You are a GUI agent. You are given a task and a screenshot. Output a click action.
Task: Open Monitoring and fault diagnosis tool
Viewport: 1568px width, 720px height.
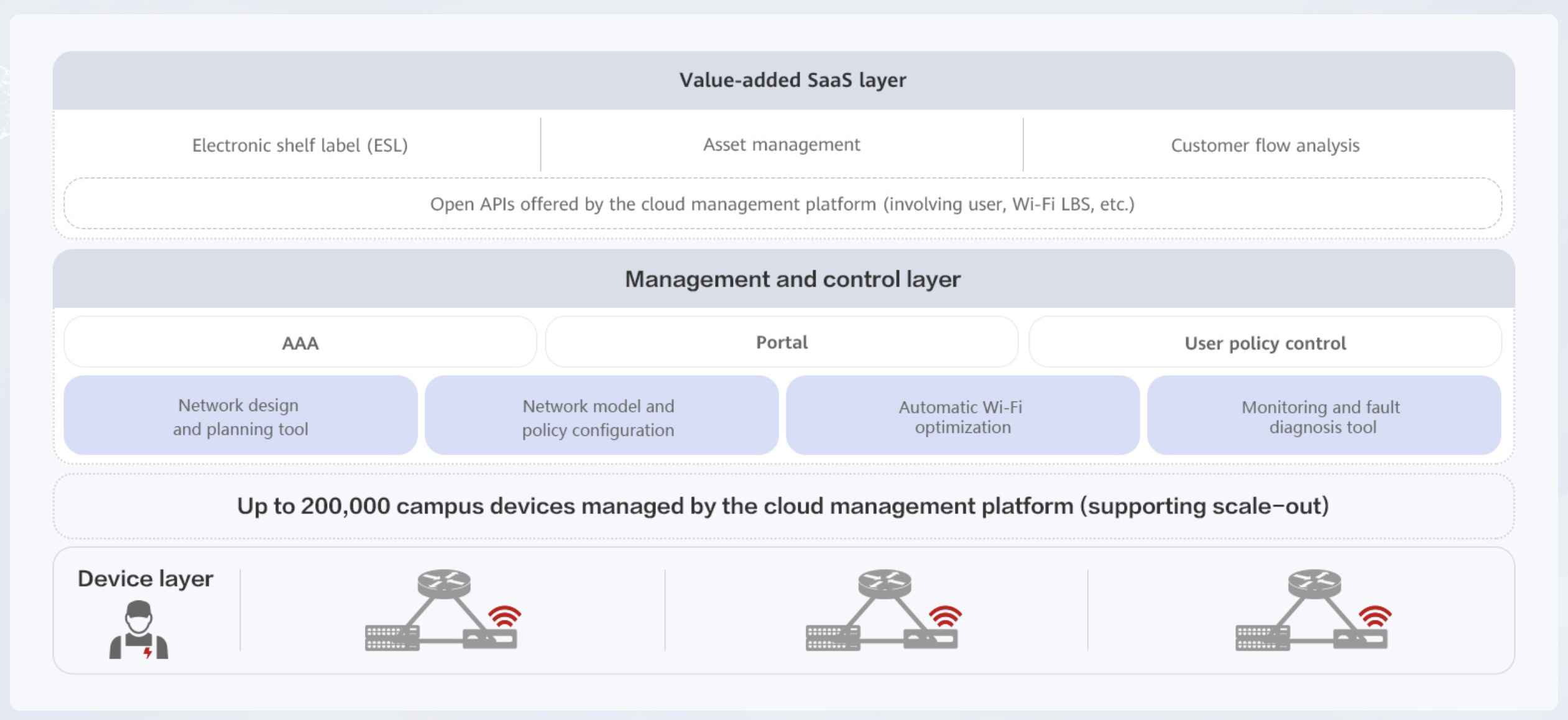pyautogui.click(x=1323, y=417)
